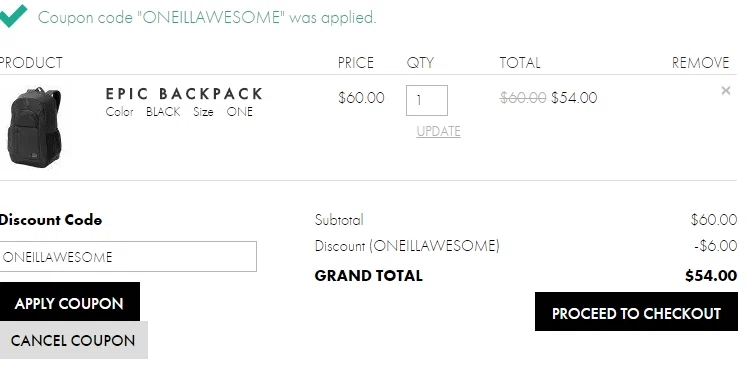Click the CANCEL COUPON button

pos(73,340)
